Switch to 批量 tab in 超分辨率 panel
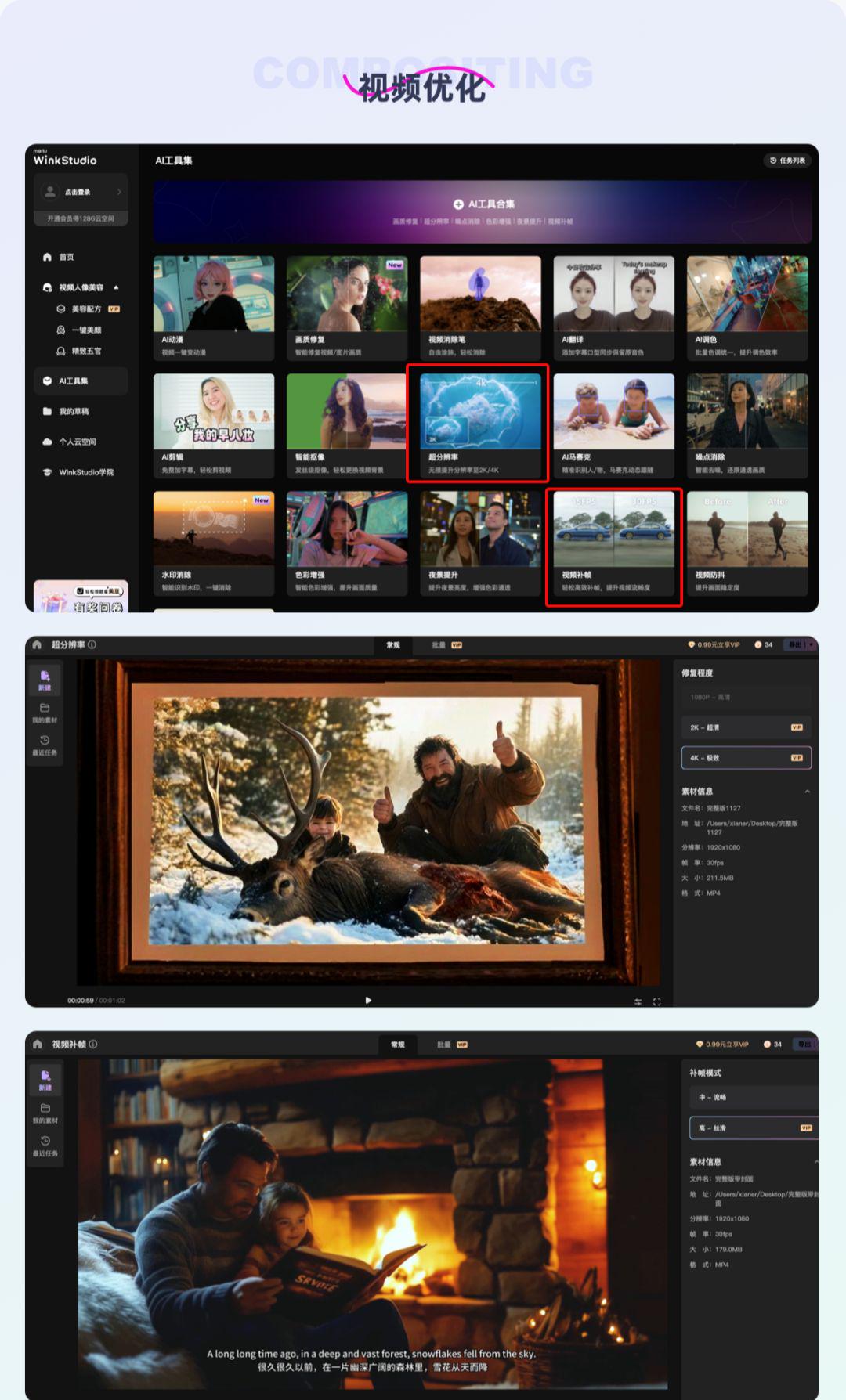Screen dimensions: 846x1400 pos(446,645)
